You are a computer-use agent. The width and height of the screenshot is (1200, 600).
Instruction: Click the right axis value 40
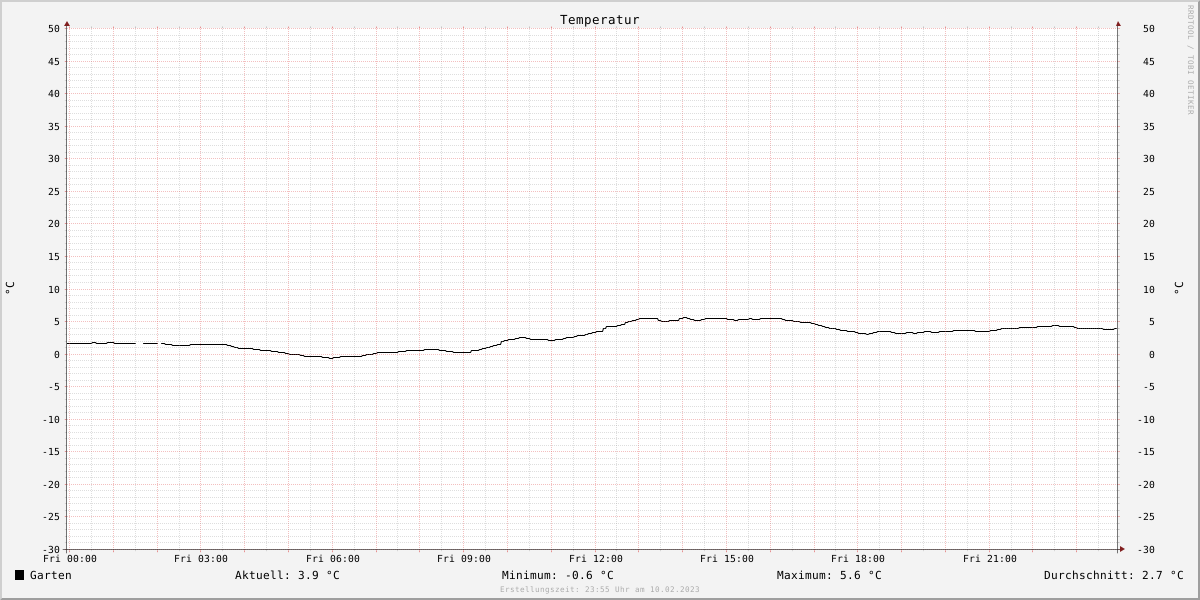point(1149,94)
